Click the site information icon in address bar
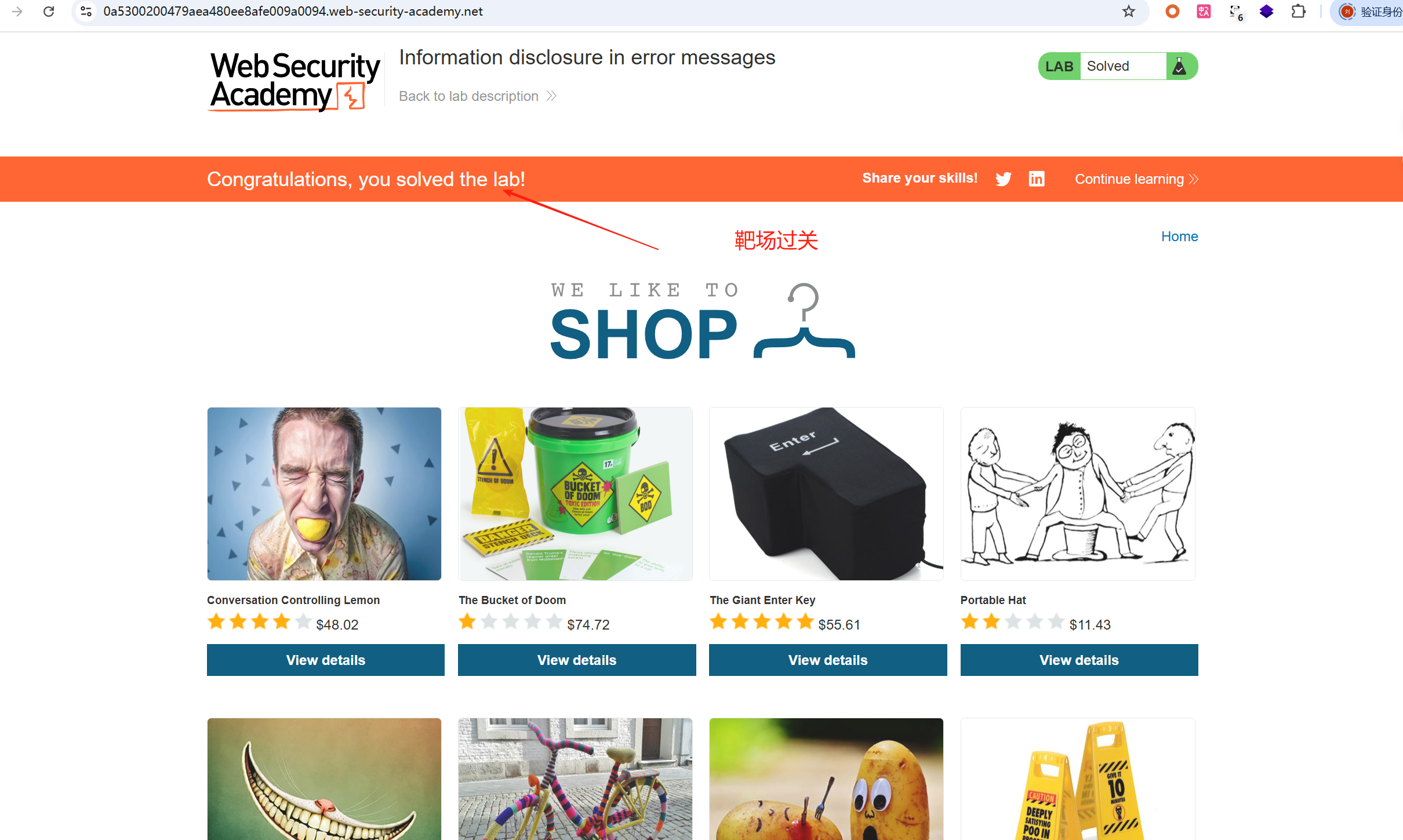 pos(86,12)
